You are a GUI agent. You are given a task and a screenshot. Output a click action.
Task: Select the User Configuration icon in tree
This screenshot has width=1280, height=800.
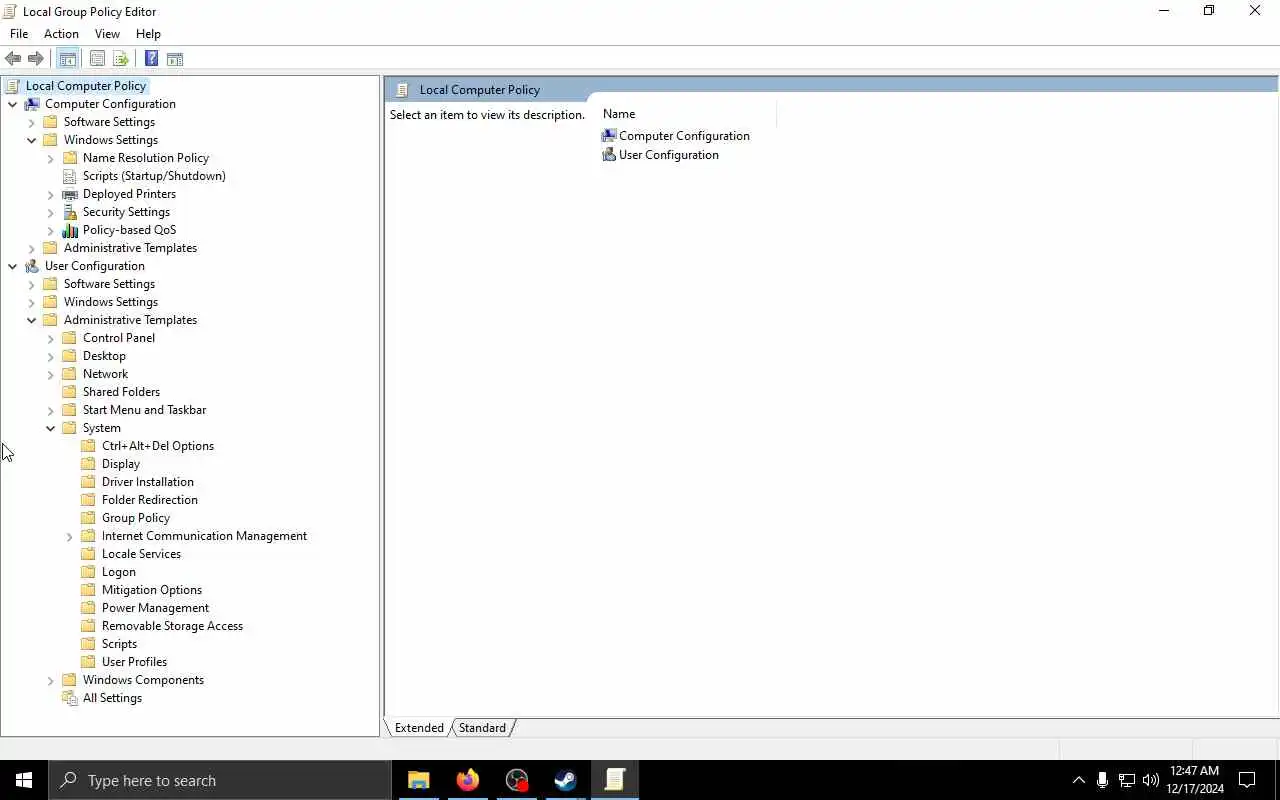point(32,266)
